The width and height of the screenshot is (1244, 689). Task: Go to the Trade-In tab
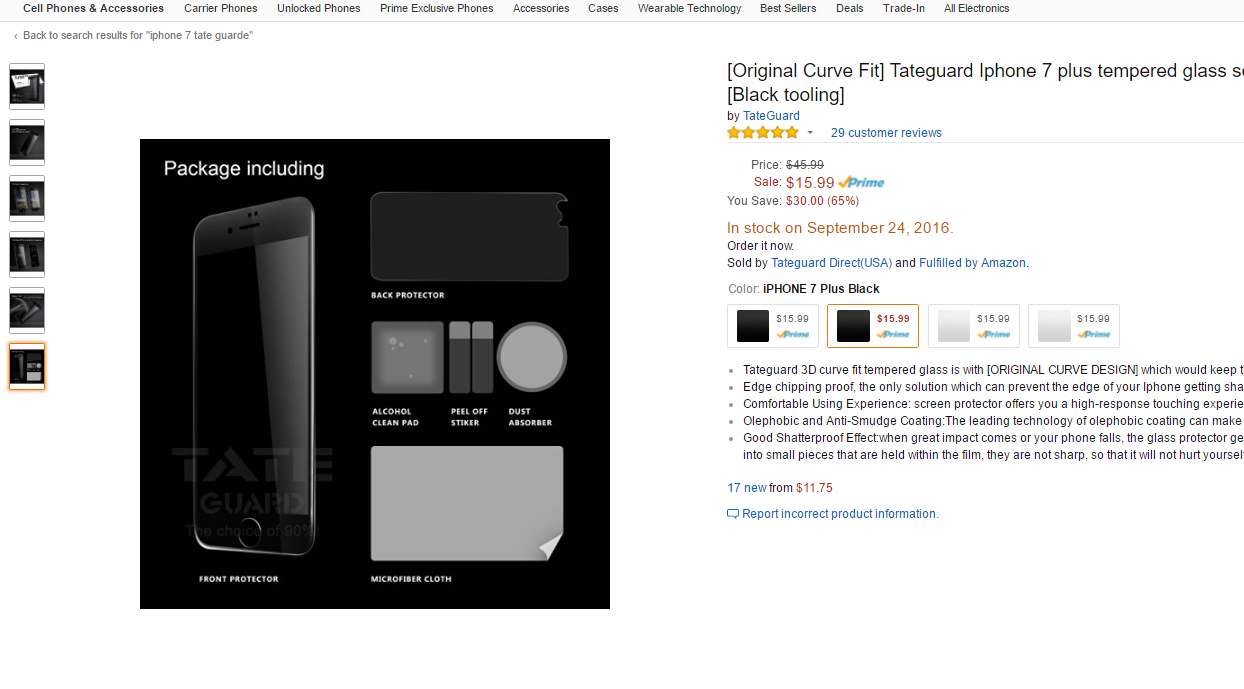tap(904, 8)
